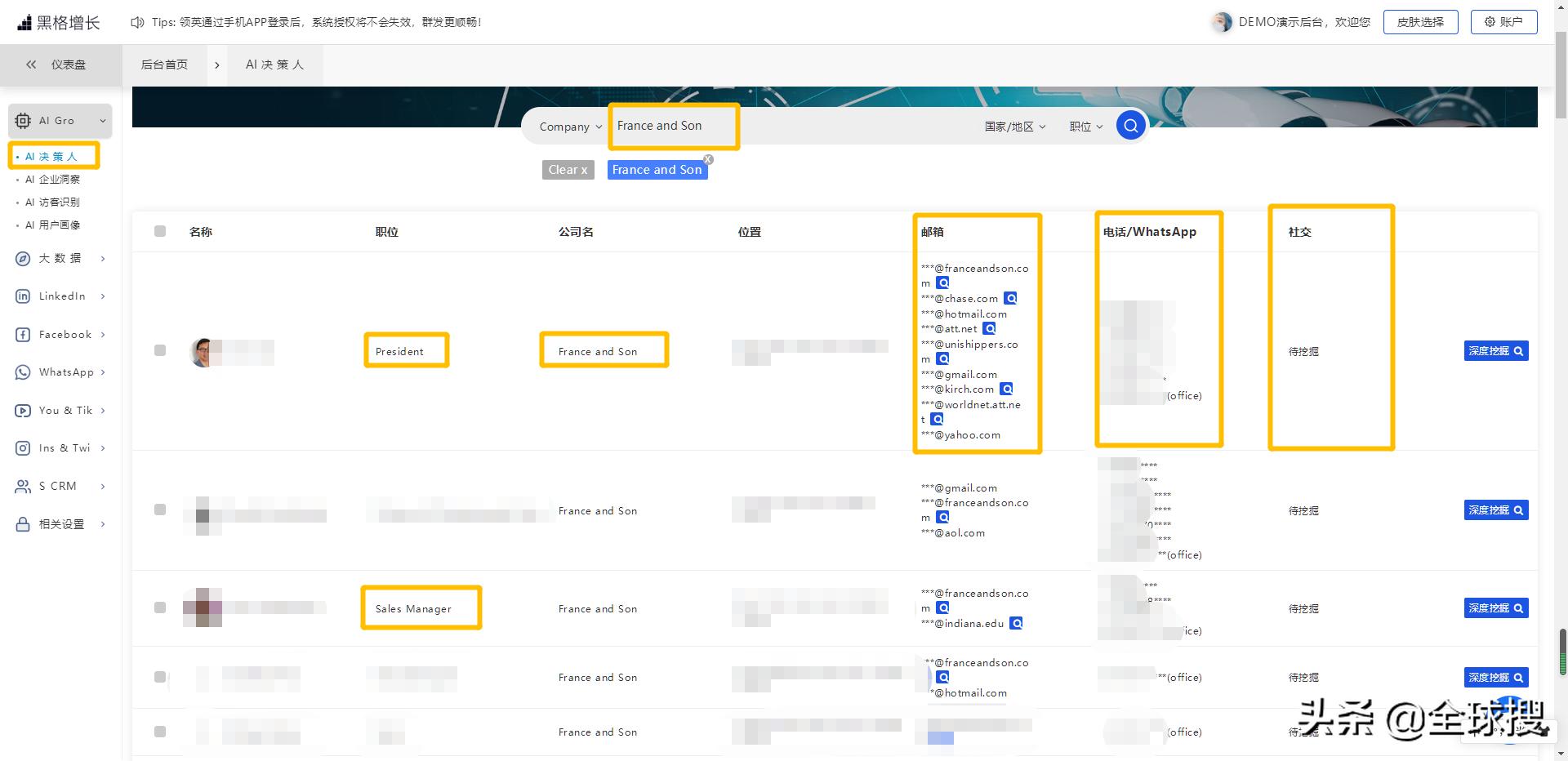The width and height of the screenshot is (1568, 761).
Task: Select the LinkedIn module in sidebar
Action: point(63,296)
